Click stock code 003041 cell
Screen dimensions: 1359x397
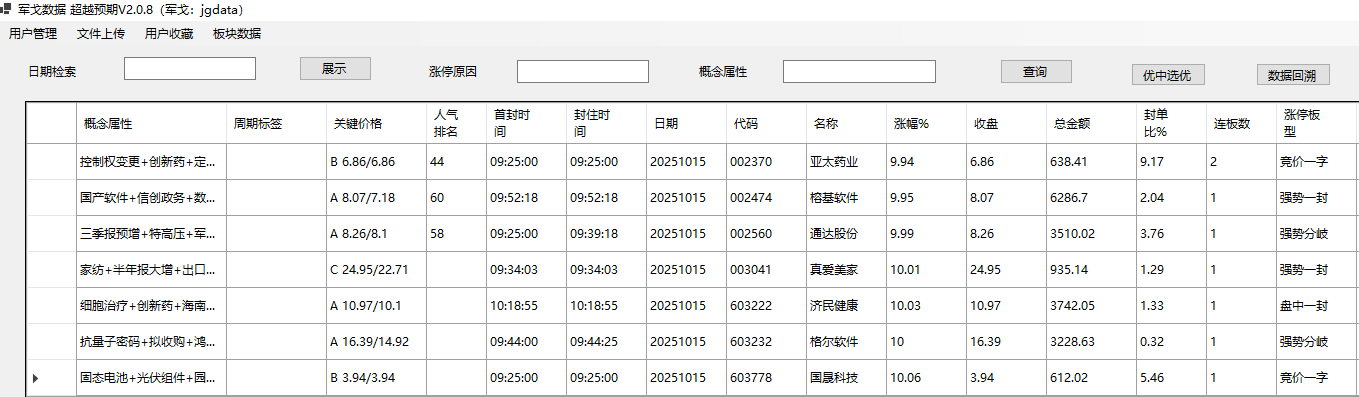point(767,270)
